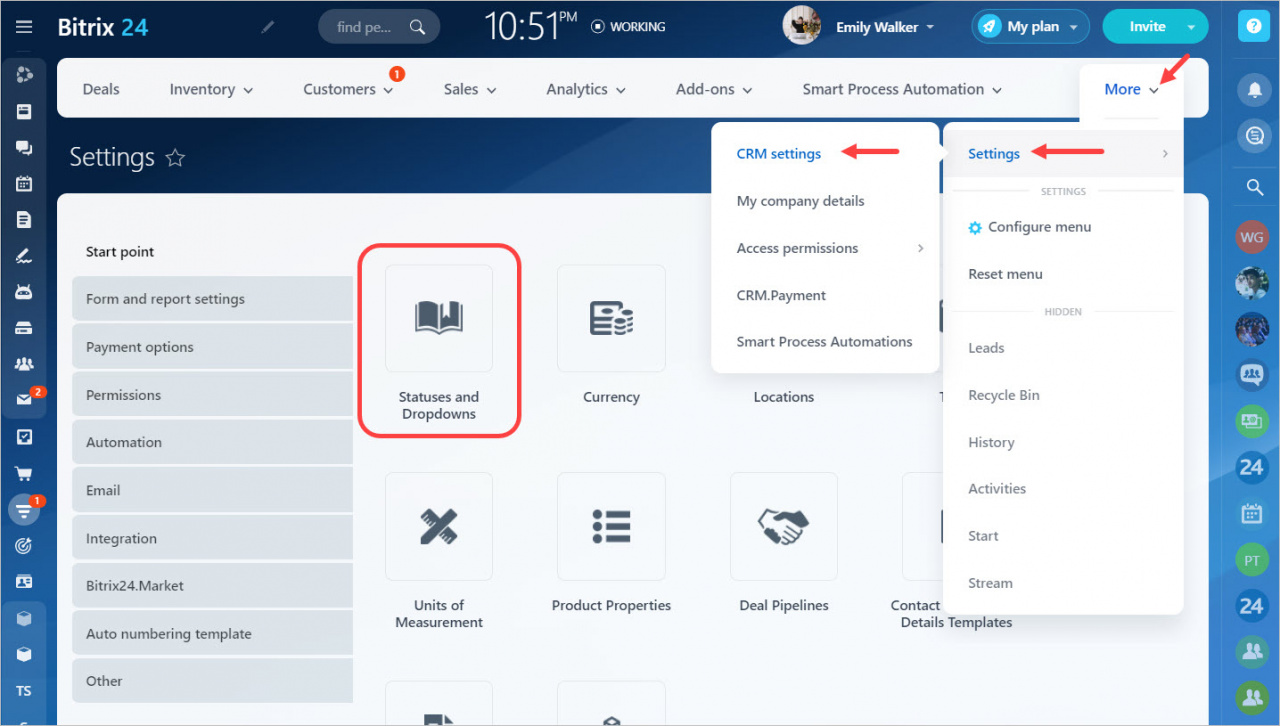Image resolution: width=1280 pixels, height=726 pixels.
Task: Open the Invite button dropdown arrow
Action: [x=1191, y=27]
